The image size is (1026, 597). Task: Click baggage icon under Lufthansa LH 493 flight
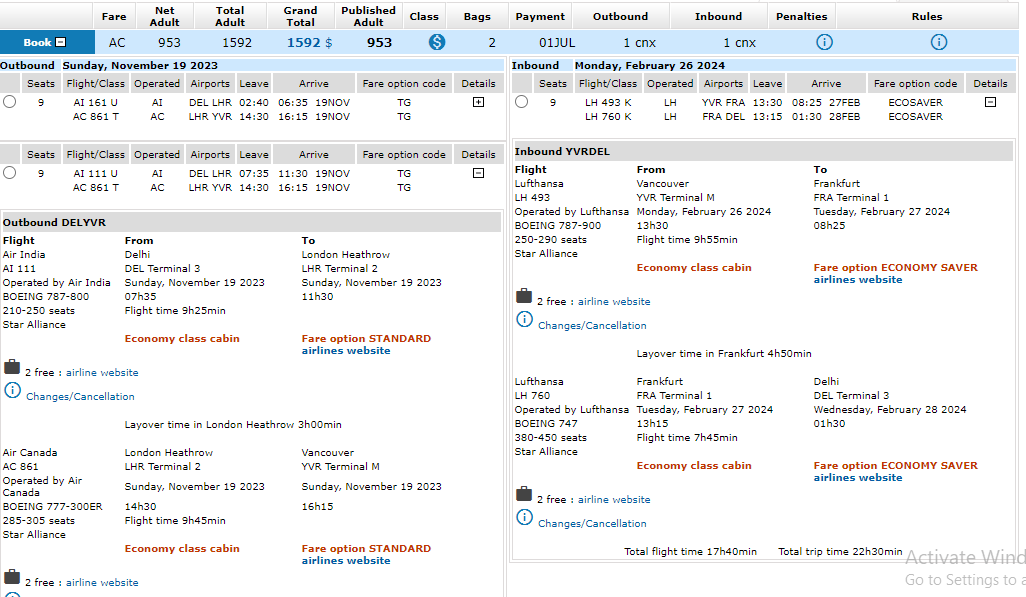coord(523,296)
